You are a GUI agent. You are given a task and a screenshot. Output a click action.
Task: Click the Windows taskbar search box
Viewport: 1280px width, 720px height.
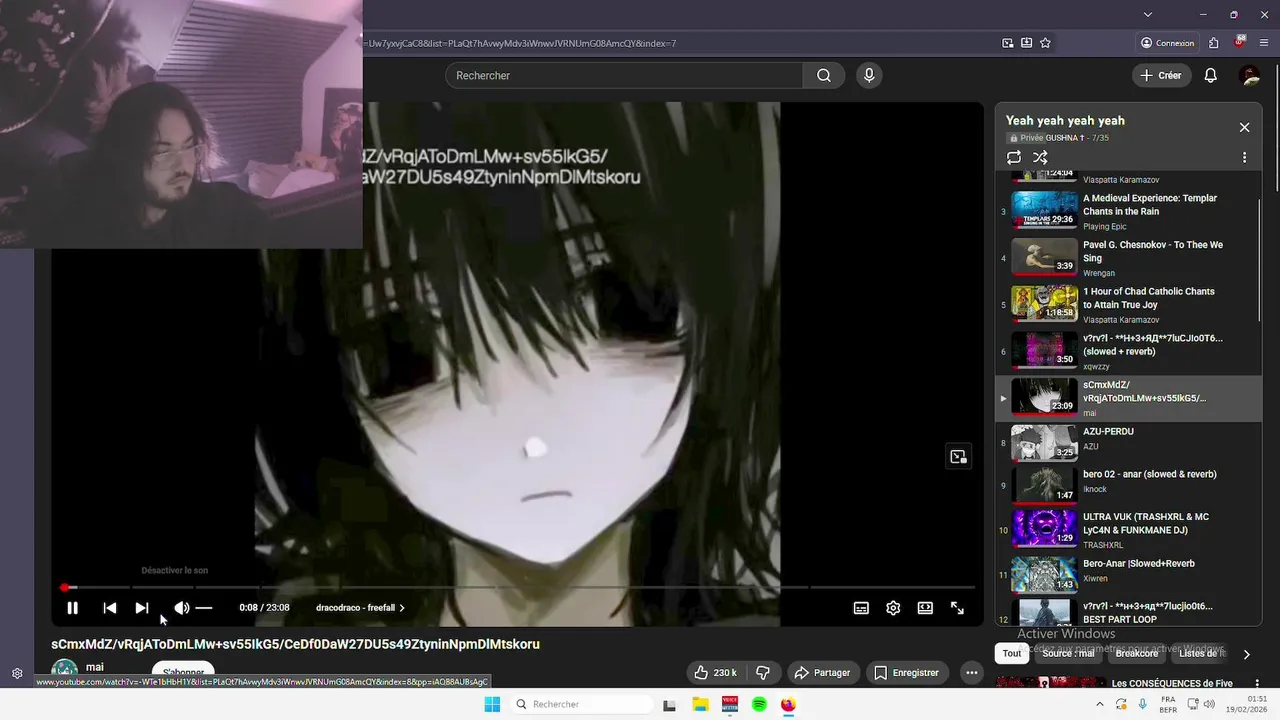[x=582, y=704]
